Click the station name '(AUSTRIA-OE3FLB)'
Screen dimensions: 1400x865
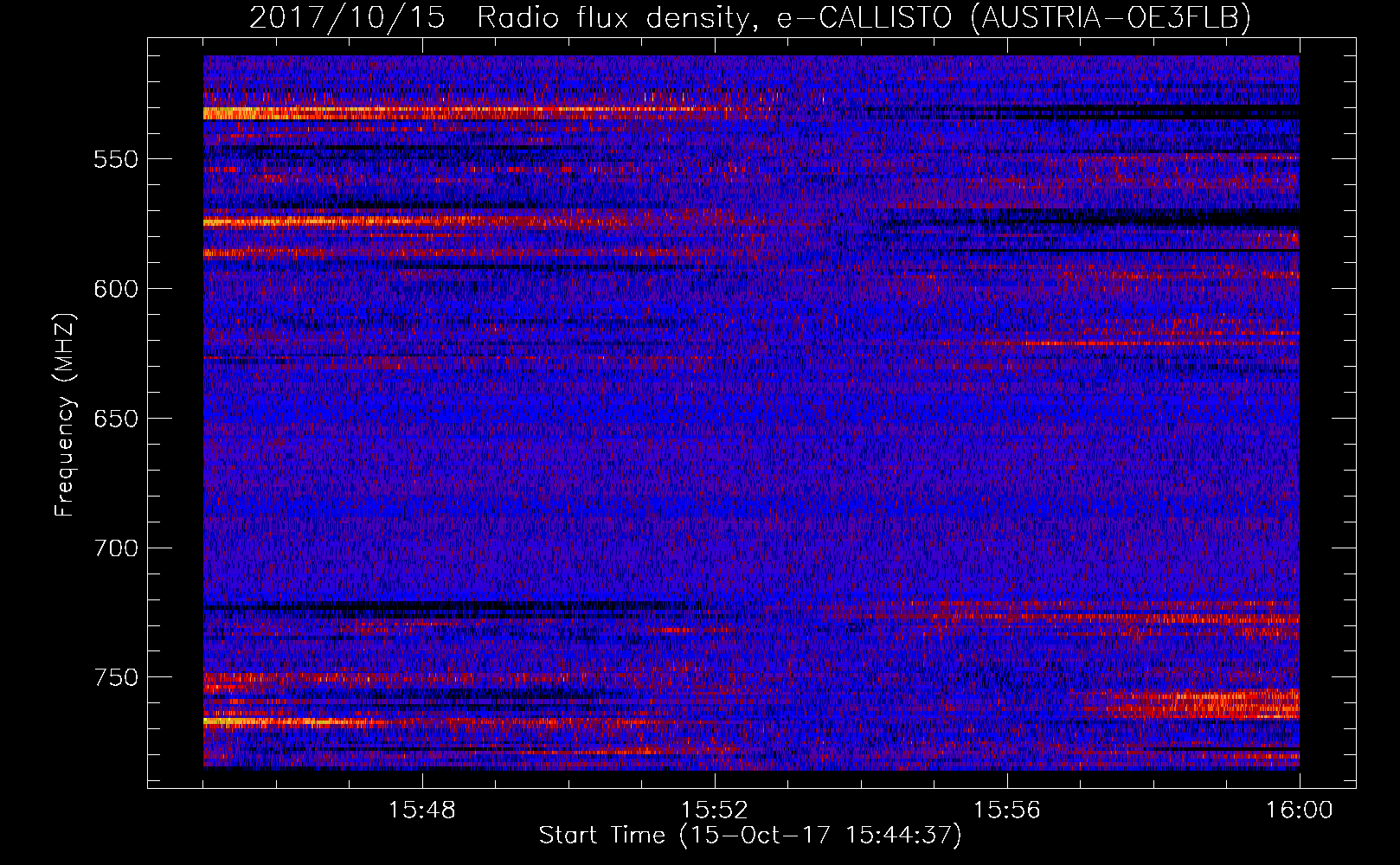click(1111, 18)
